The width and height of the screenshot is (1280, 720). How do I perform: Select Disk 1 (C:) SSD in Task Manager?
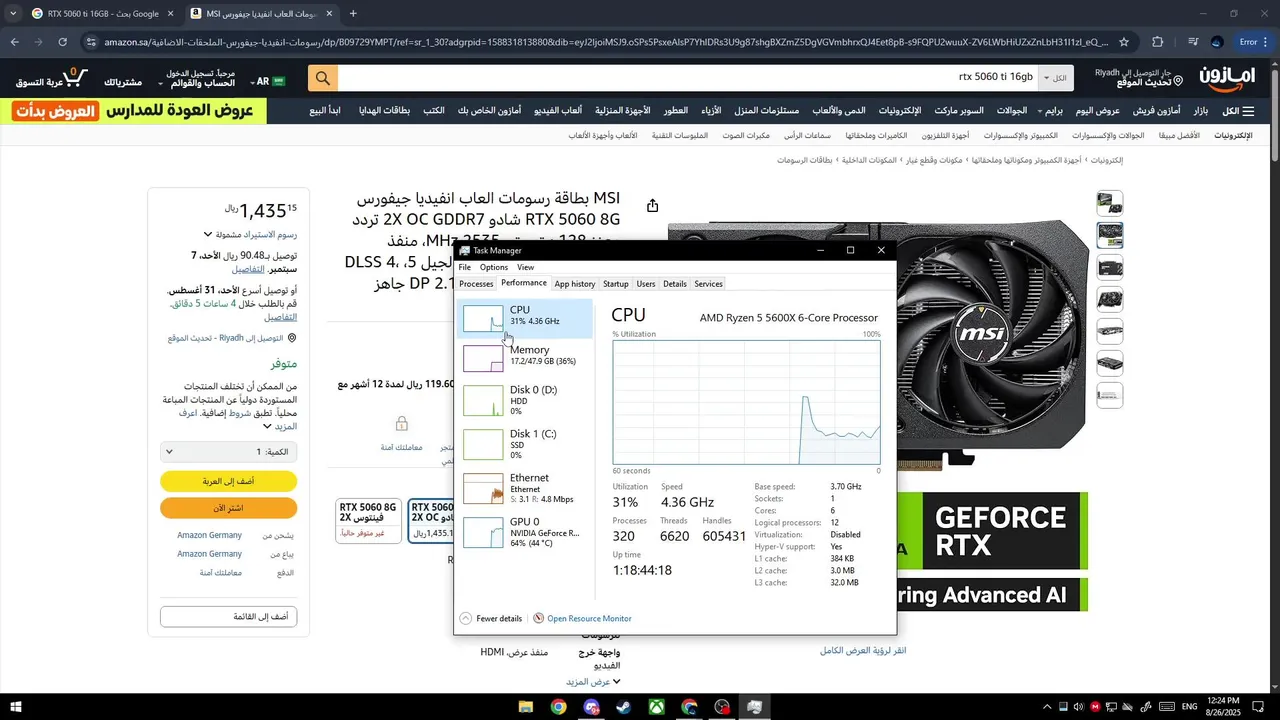click(x=525, y=443)
